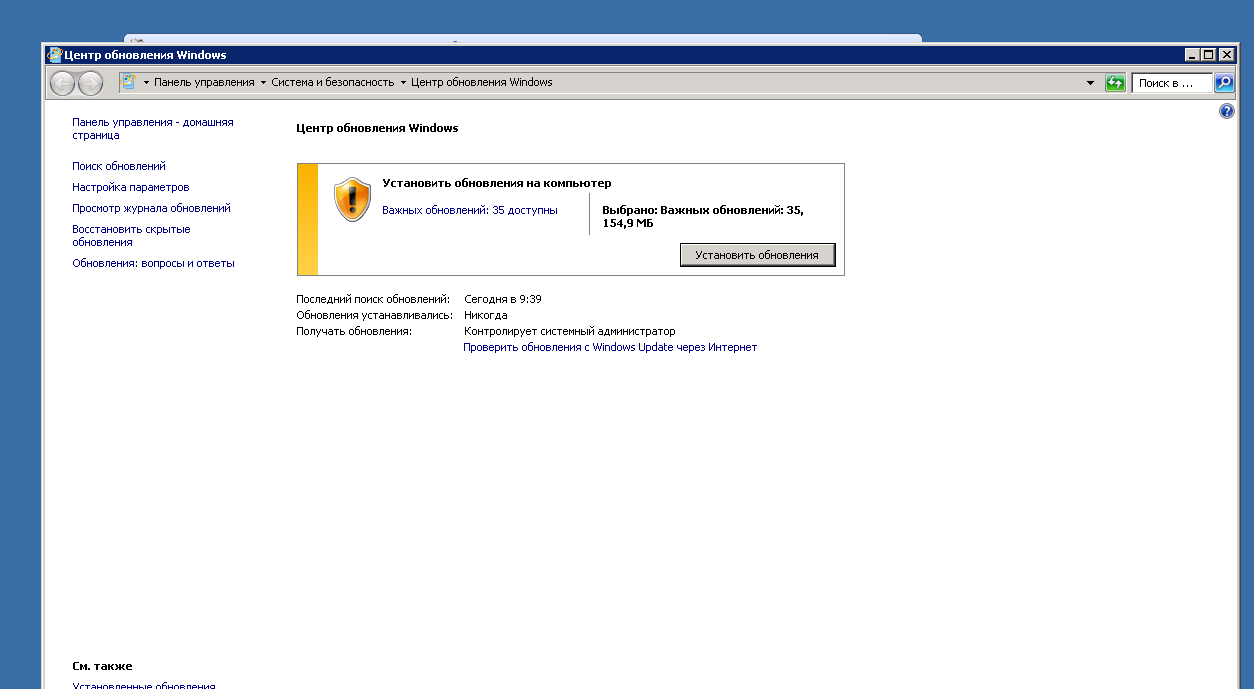Click the Центр обновления Windows page heading

[x=378, y=128]
